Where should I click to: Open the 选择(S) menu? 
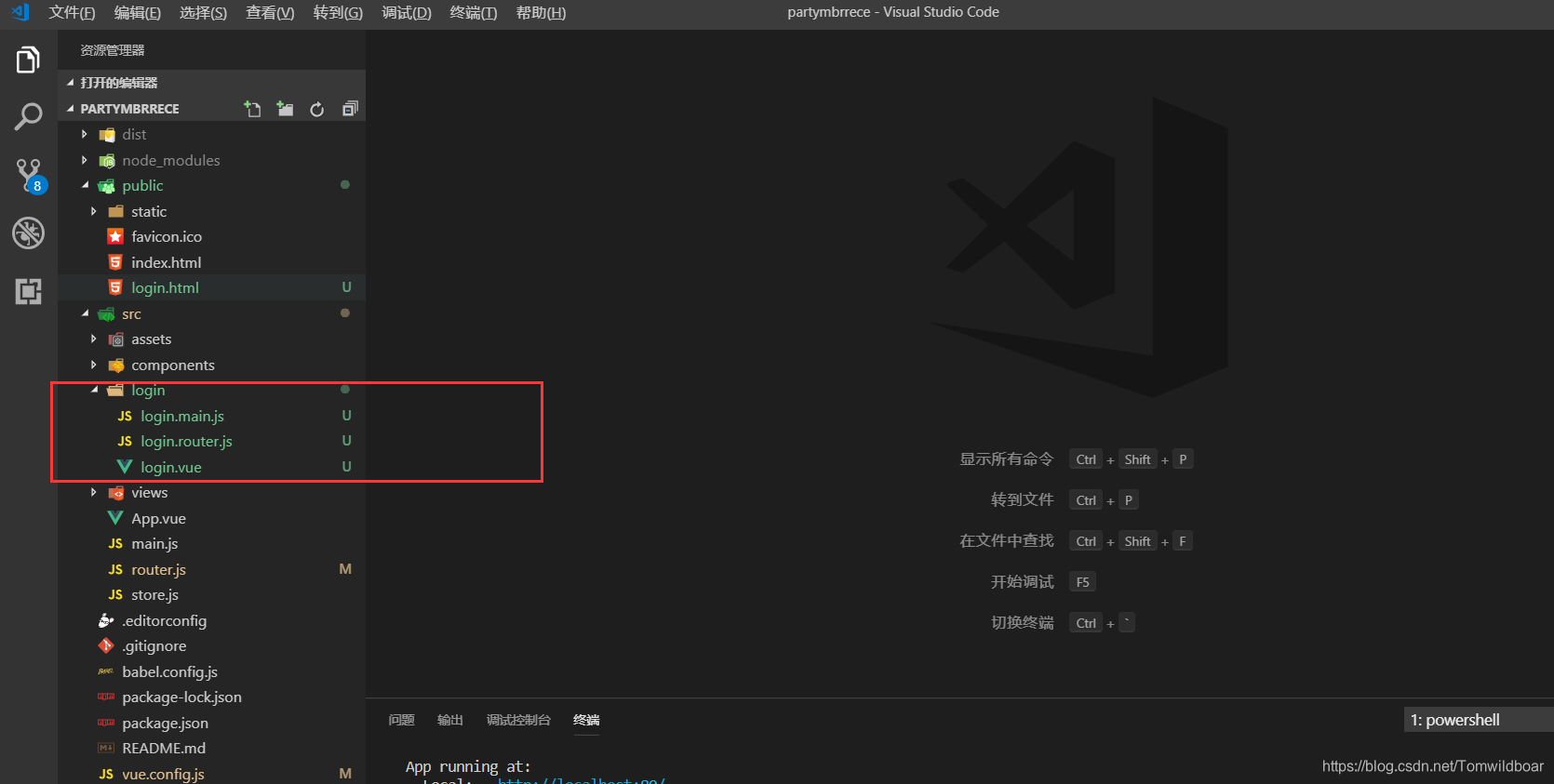pyautogui.click(x=203, y=12)
